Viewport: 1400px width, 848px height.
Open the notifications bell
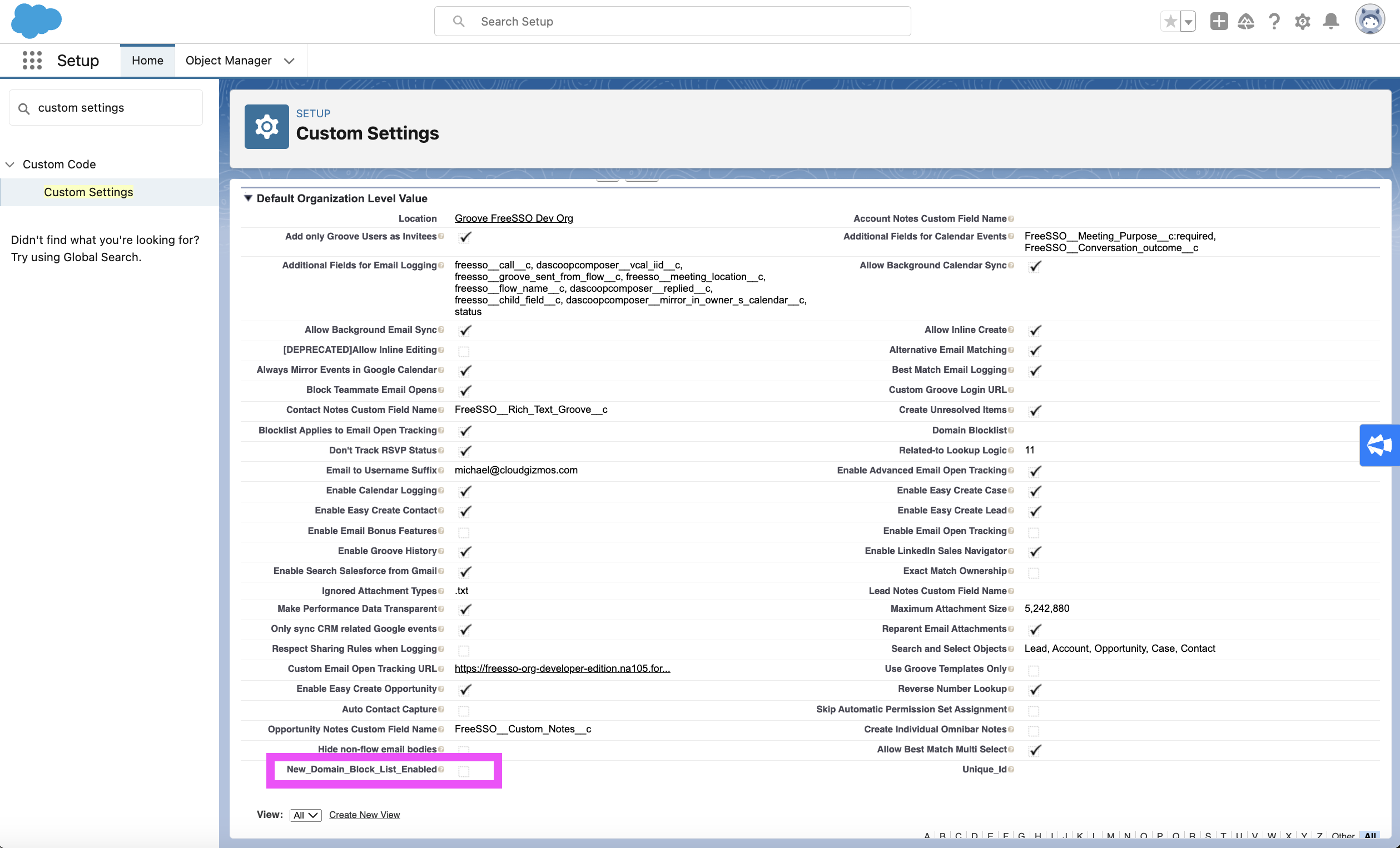click(x=1331, y=22)
